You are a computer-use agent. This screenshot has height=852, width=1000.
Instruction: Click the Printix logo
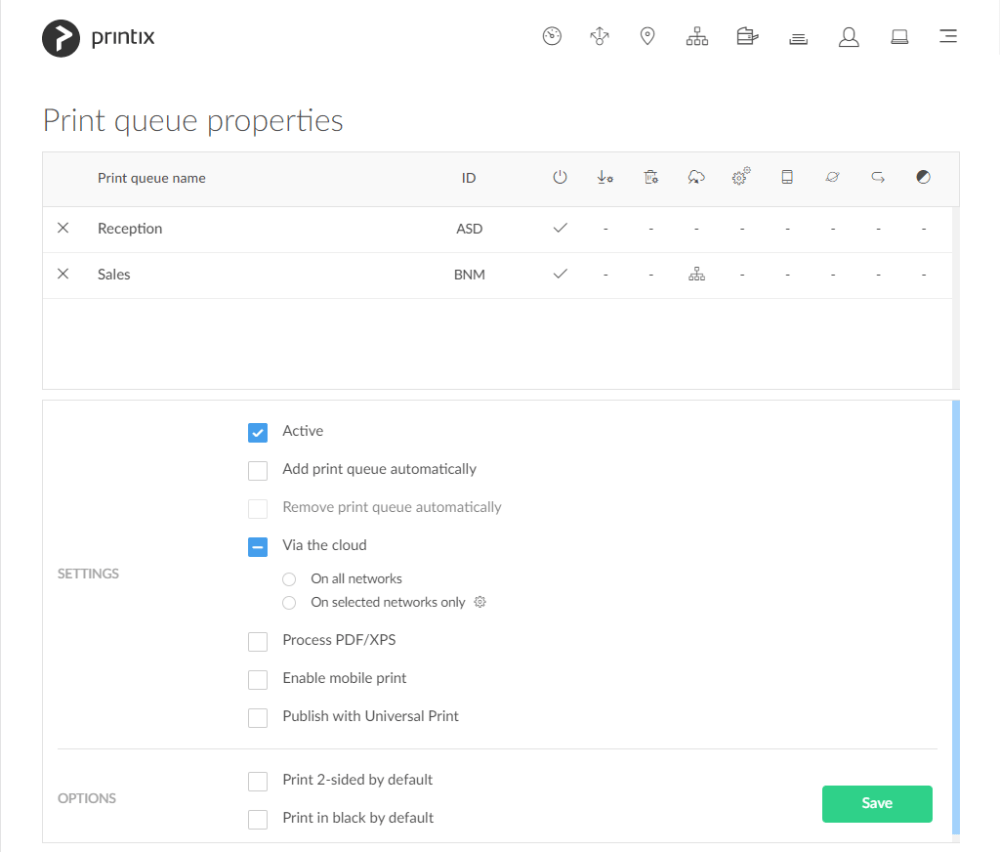pos(98,38)
